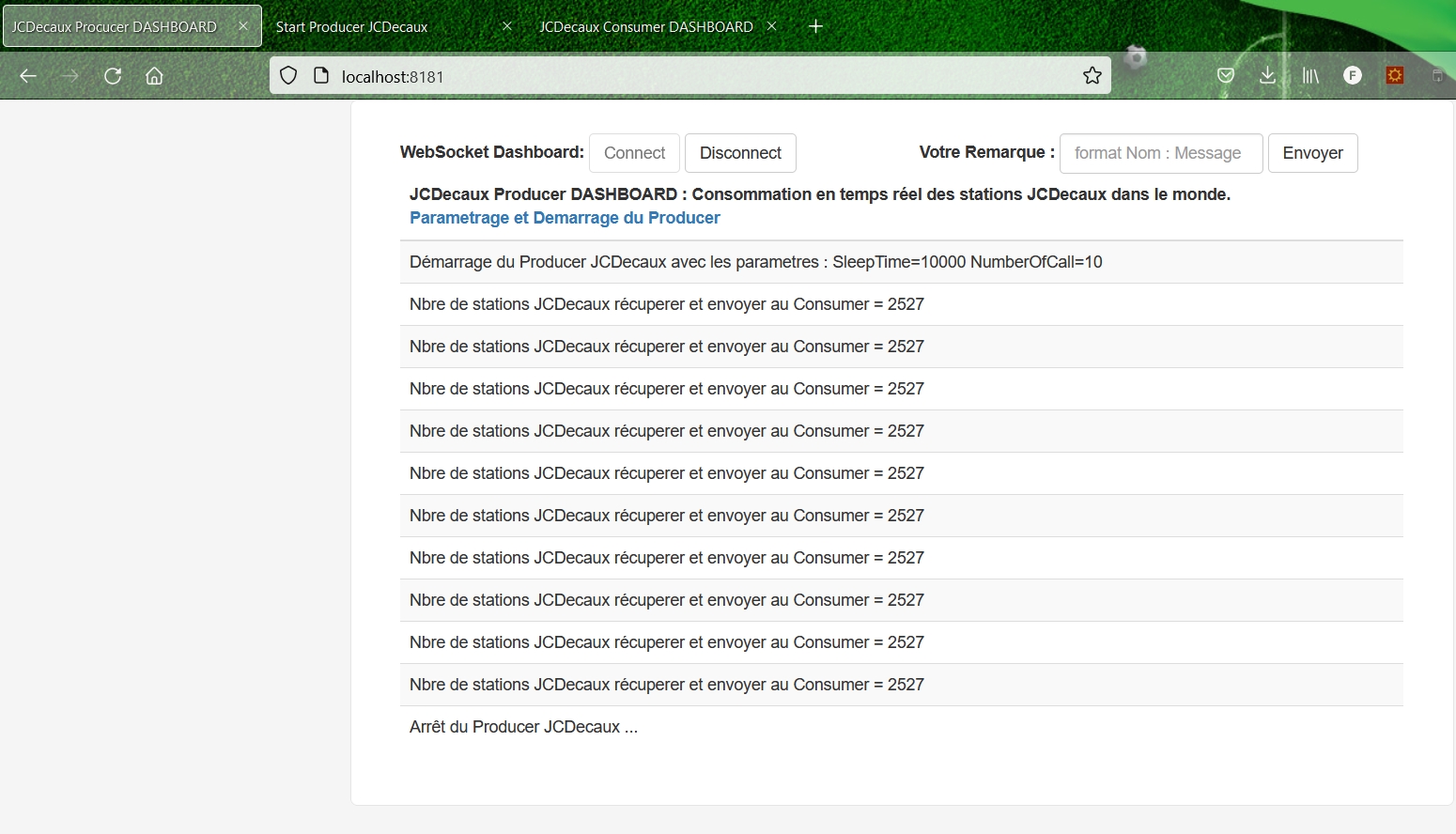This screenshot has width=1456, height=834.
Task: Open the Pocket save icon
Action: (1225, 76)
